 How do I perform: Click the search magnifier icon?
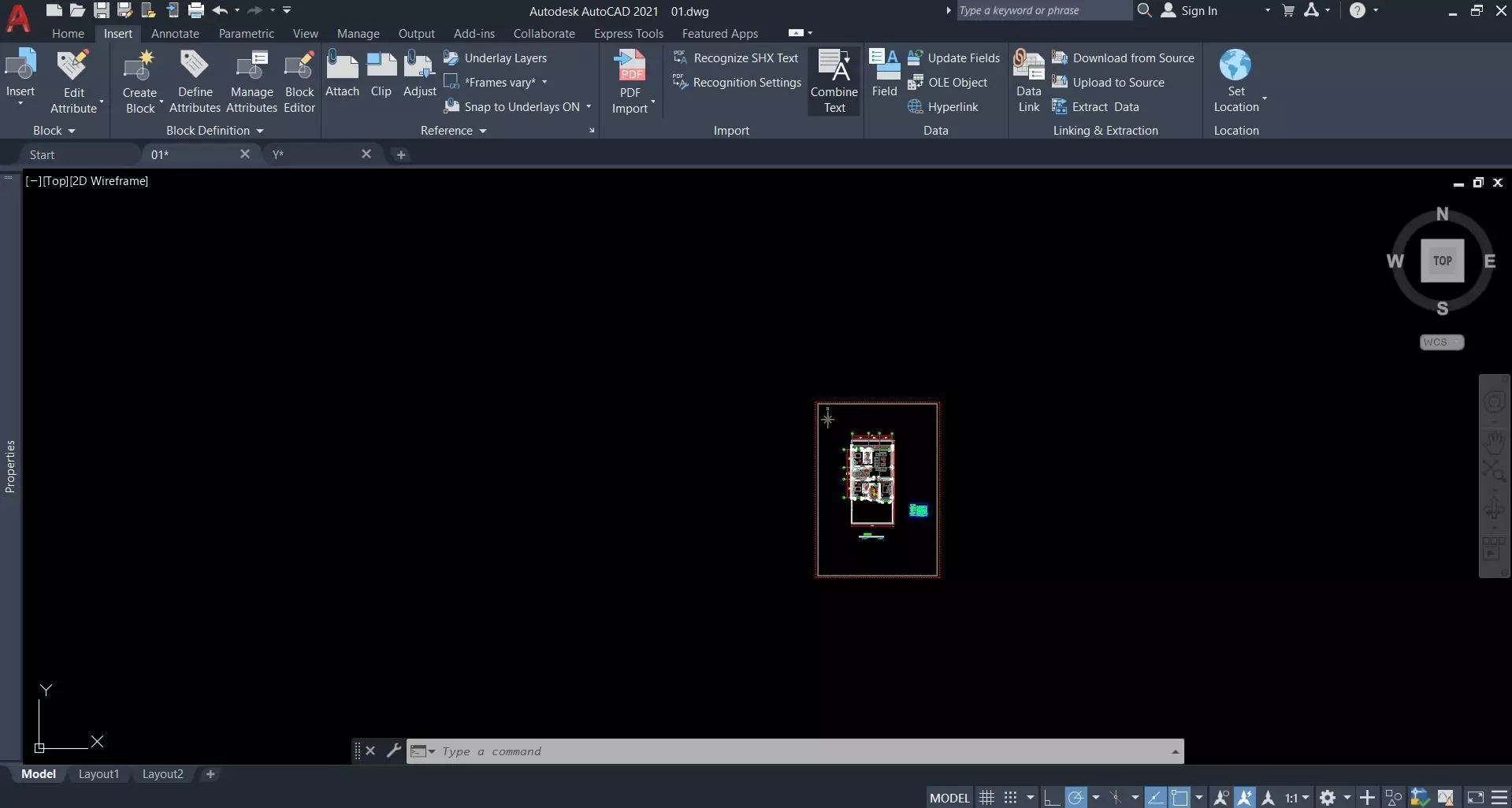(1144, 10)
